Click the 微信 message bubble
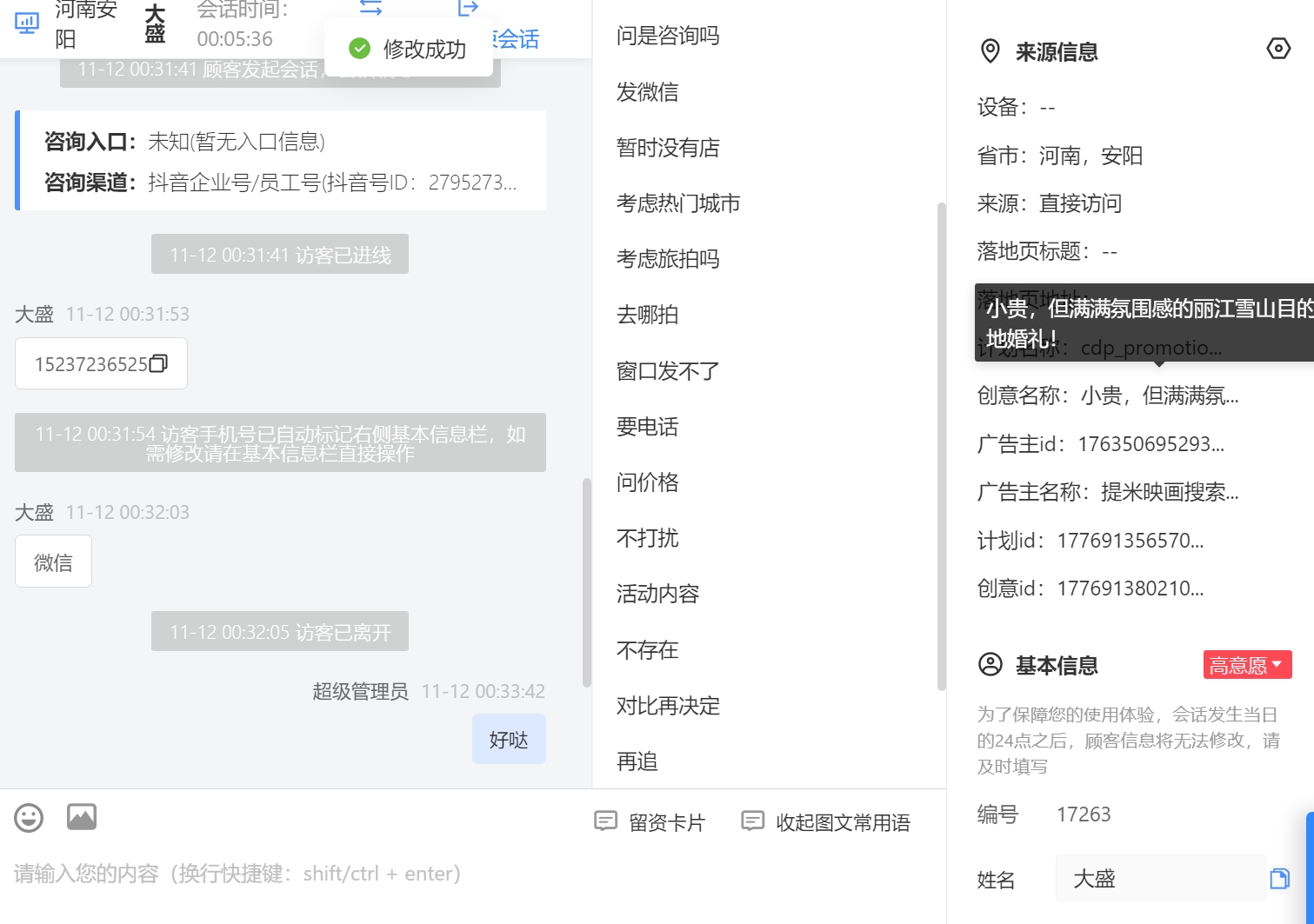This screenshot has width=1314, height=924. click(53, 562)
